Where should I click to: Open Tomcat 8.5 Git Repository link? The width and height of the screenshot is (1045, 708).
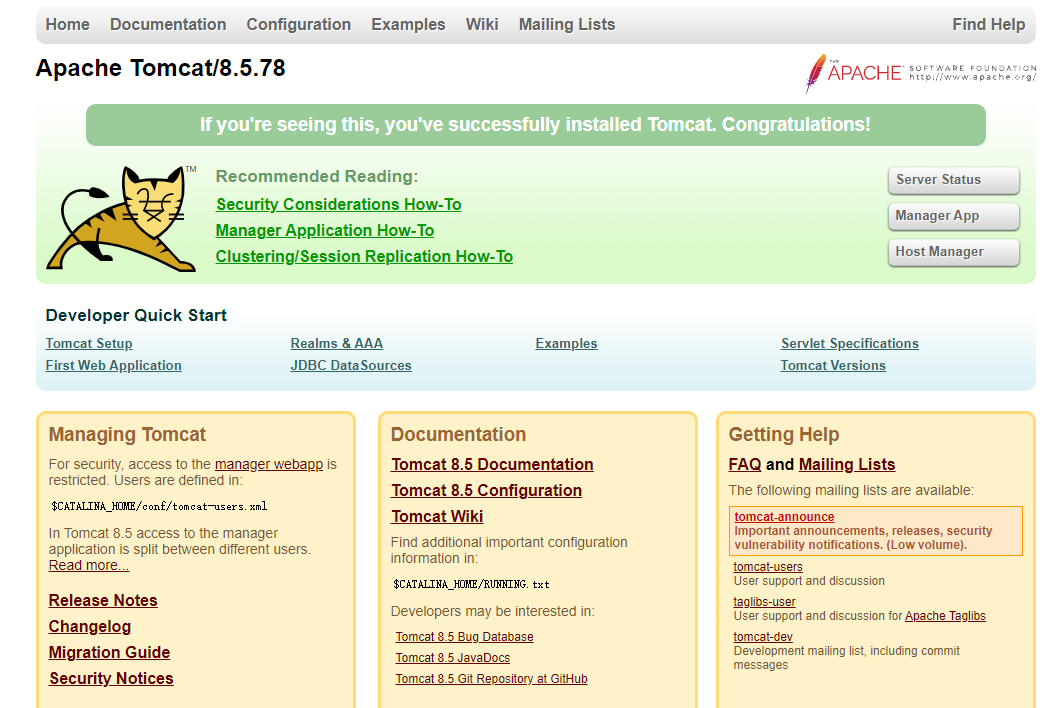tap(491, 679)
